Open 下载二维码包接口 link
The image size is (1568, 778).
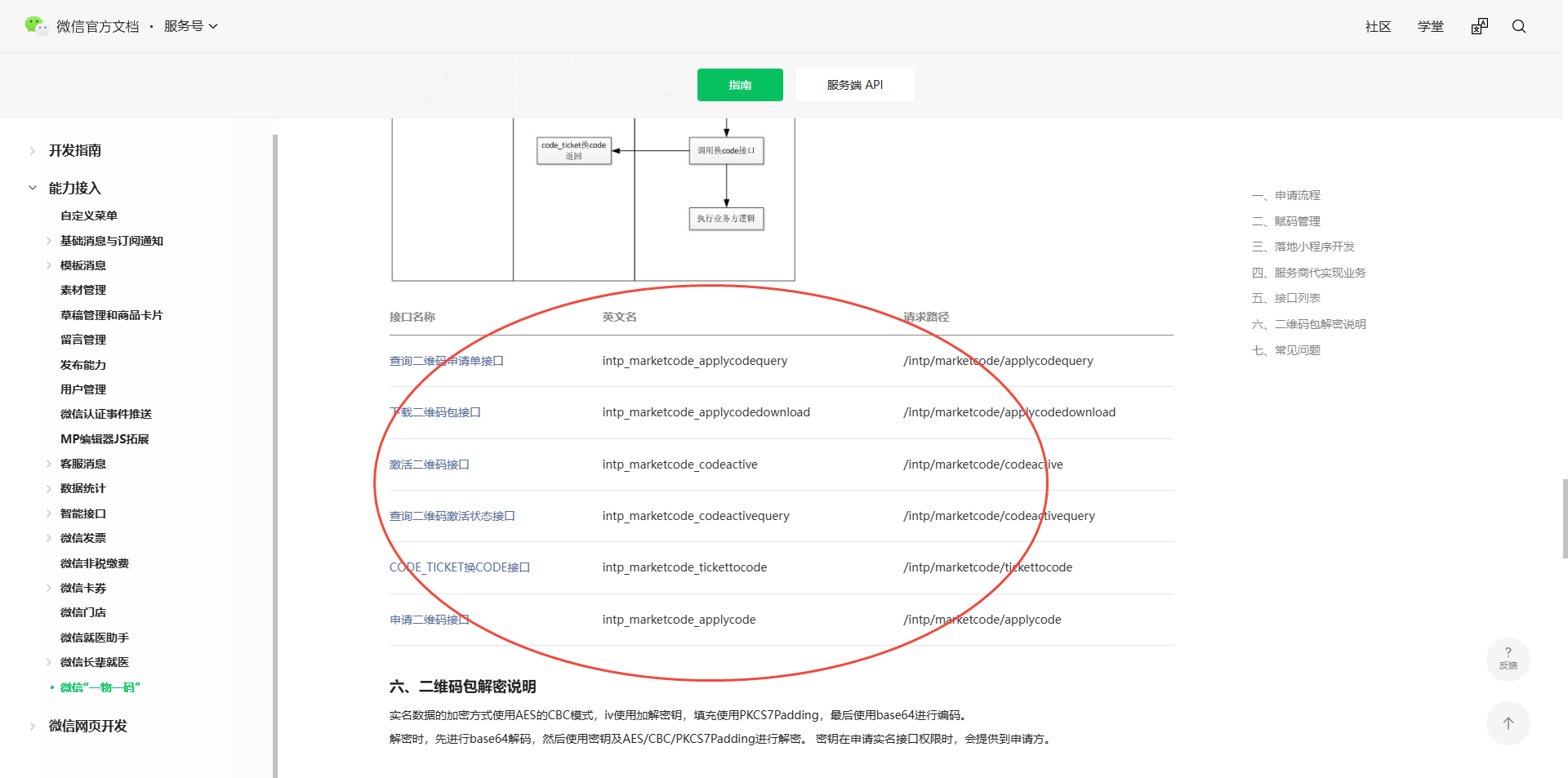pyautogui.click(x=435, y=412)
